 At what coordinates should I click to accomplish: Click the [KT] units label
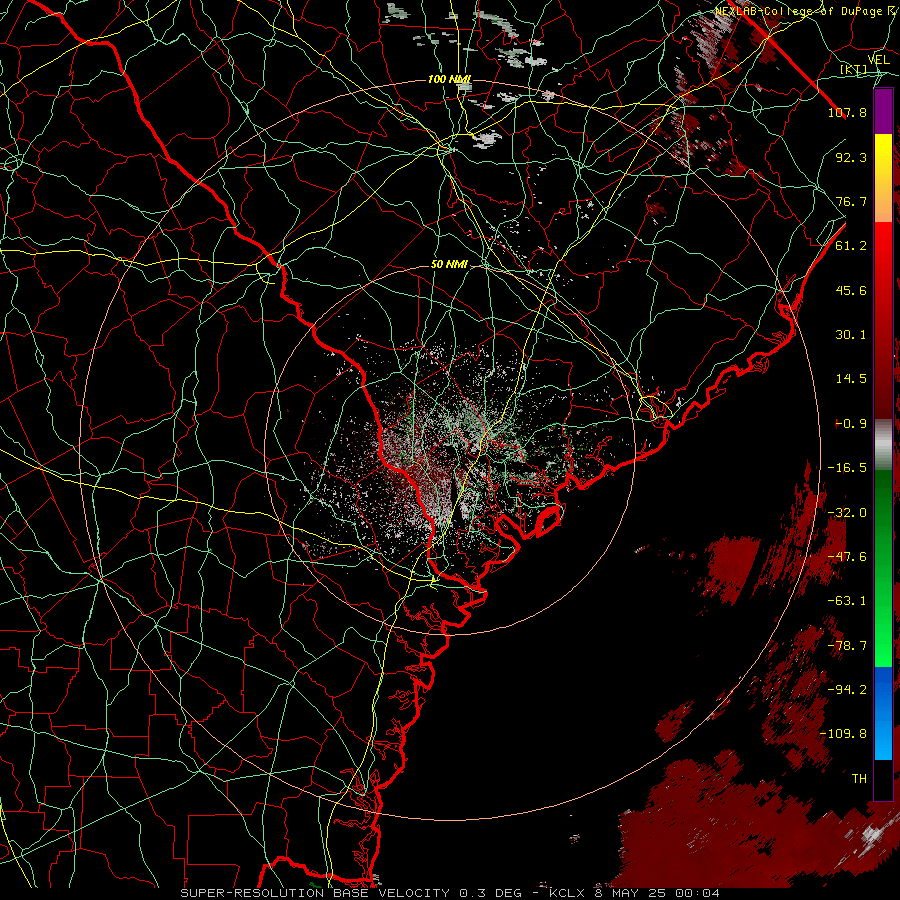point(854,70)
